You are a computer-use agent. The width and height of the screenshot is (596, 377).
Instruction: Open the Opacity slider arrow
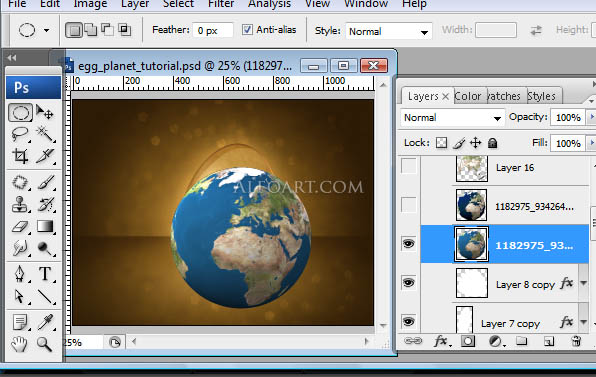click(591, 117)
